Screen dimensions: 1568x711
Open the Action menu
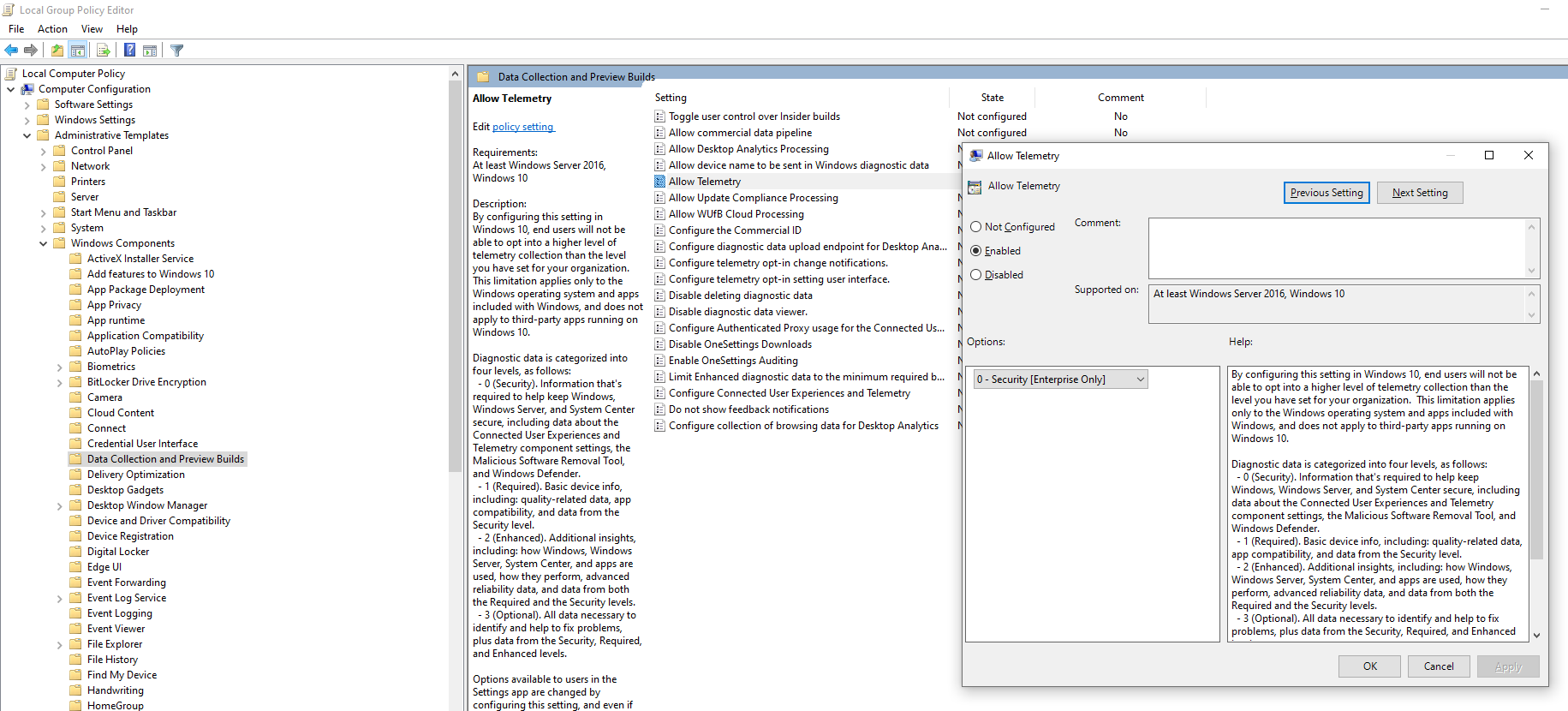pyautogui.click(x=52, y=29)
